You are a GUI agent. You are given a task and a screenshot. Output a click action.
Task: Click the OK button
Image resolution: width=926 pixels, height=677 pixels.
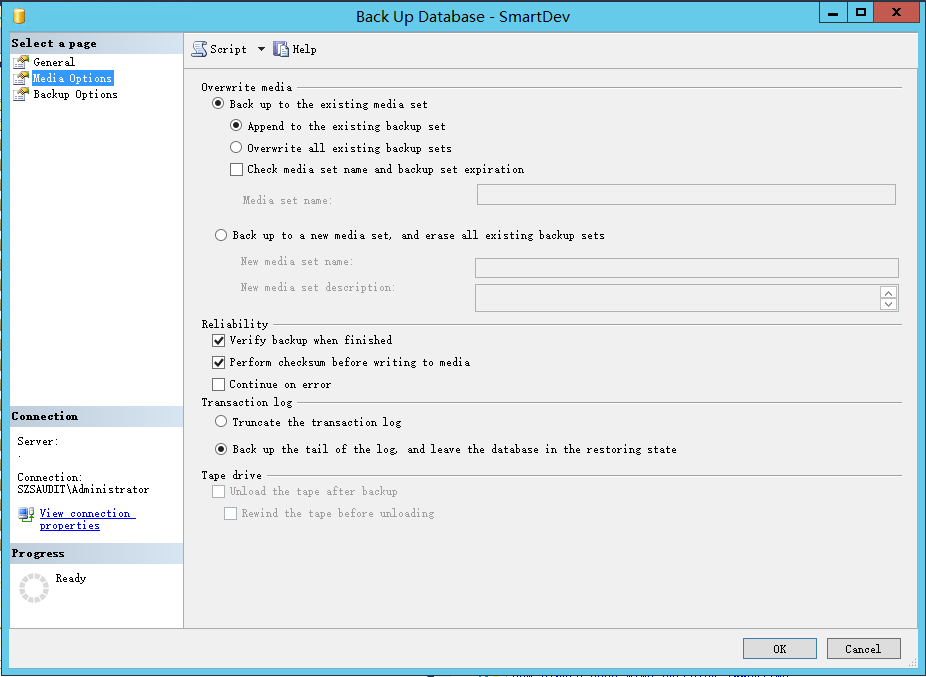(x=779, y=649)
